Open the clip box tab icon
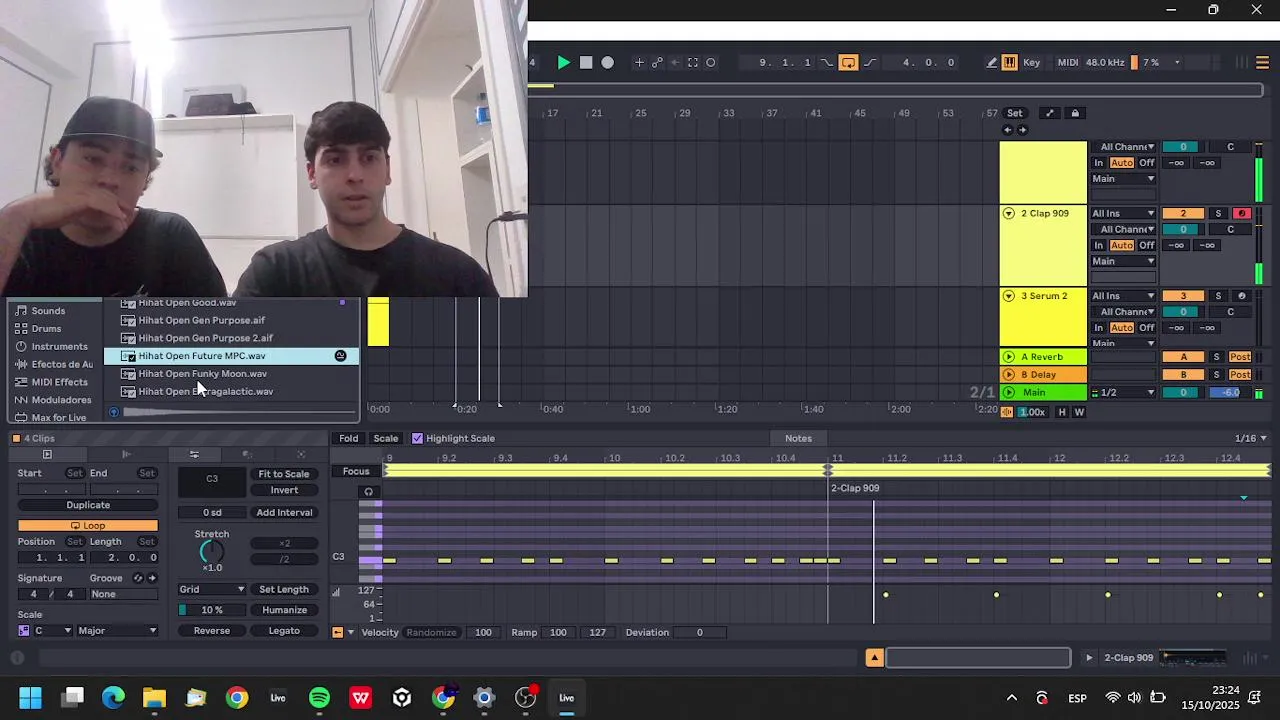1280x720 pixels. (47, 455)
